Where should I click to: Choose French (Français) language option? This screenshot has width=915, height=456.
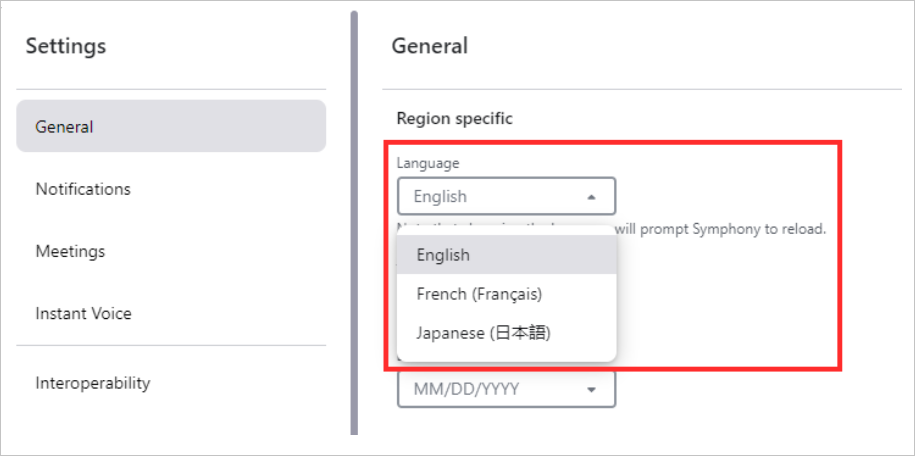coord(507,294)
